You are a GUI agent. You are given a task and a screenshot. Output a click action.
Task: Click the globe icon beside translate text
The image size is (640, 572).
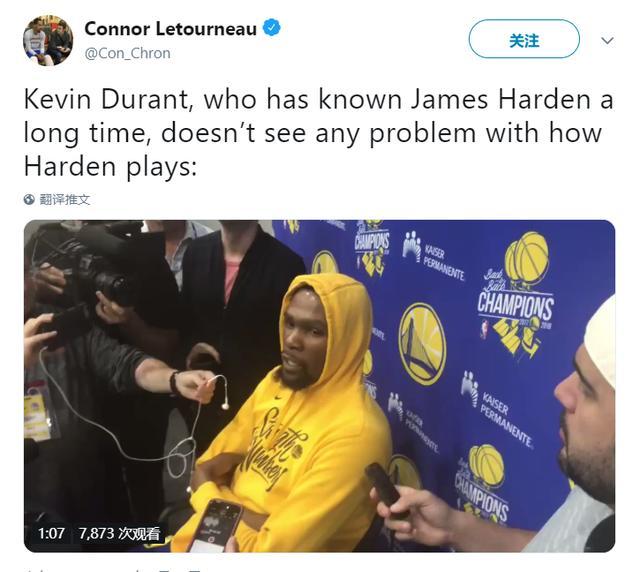[29, 200]
